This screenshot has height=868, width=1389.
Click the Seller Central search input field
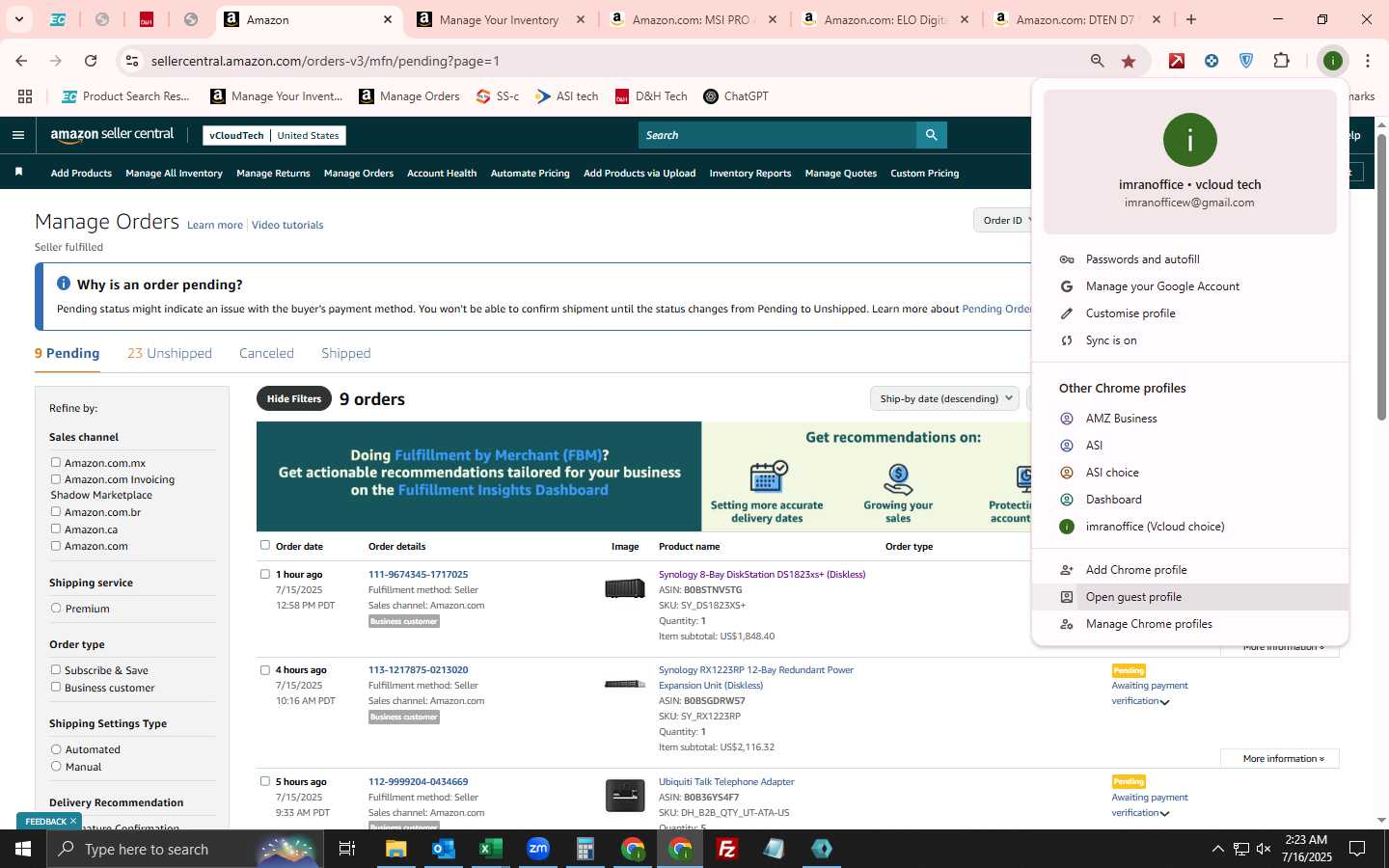coord(777,135)
